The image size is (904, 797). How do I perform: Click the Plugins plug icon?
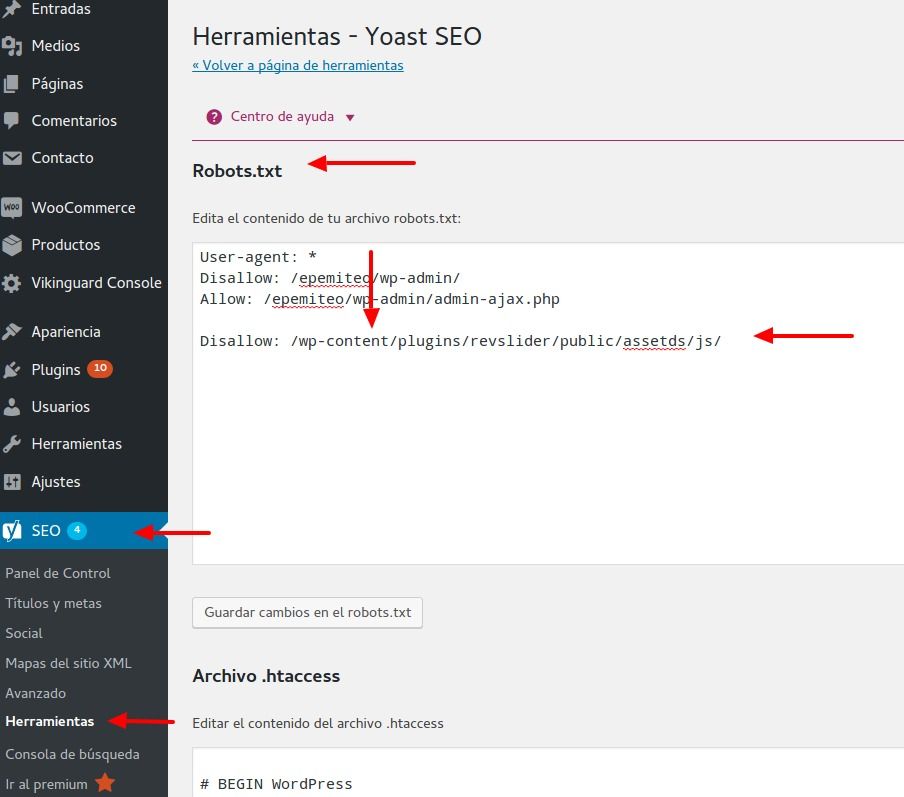12,370
